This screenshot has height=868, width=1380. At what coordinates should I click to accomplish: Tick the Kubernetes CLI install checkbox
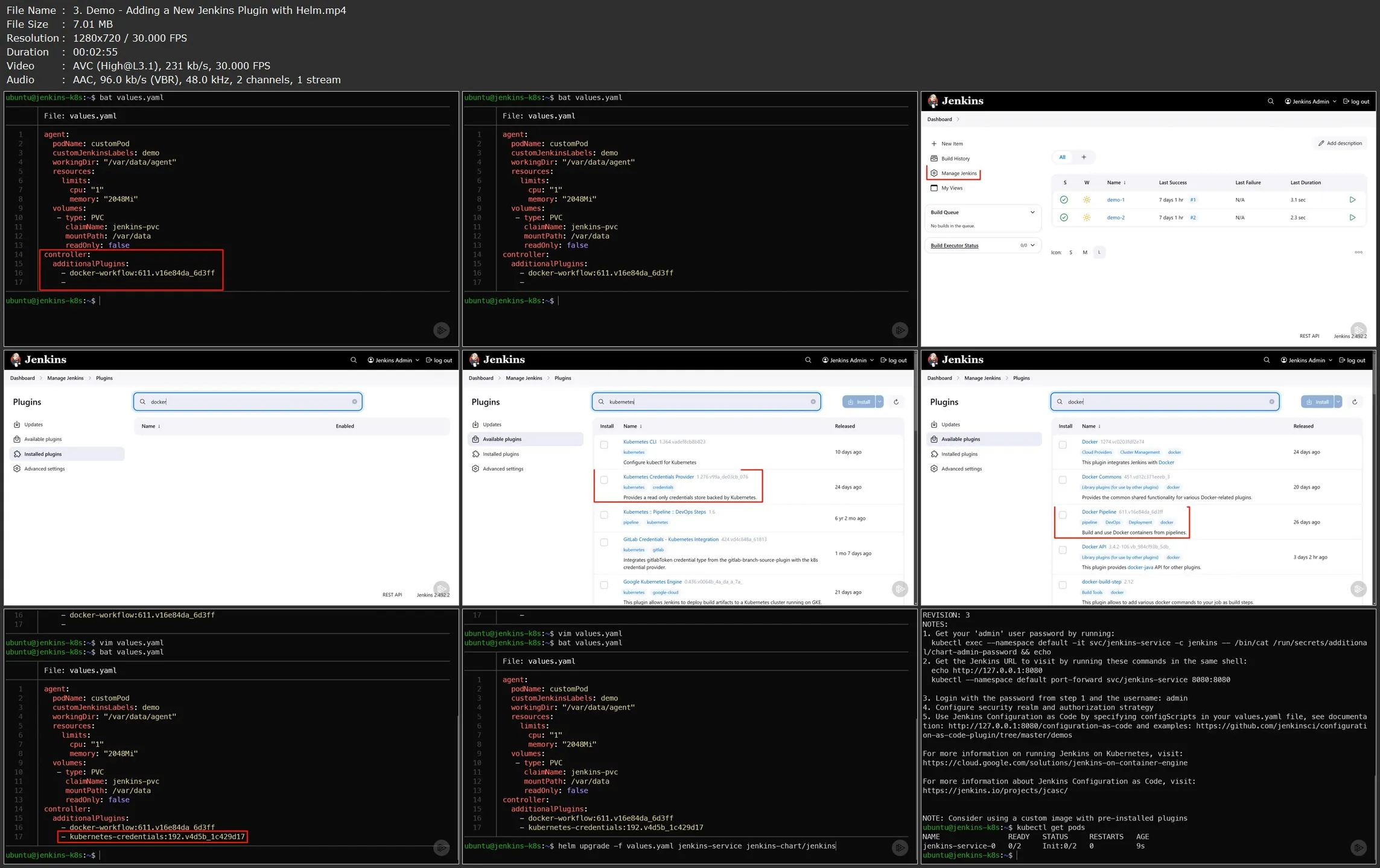point(604,445)
